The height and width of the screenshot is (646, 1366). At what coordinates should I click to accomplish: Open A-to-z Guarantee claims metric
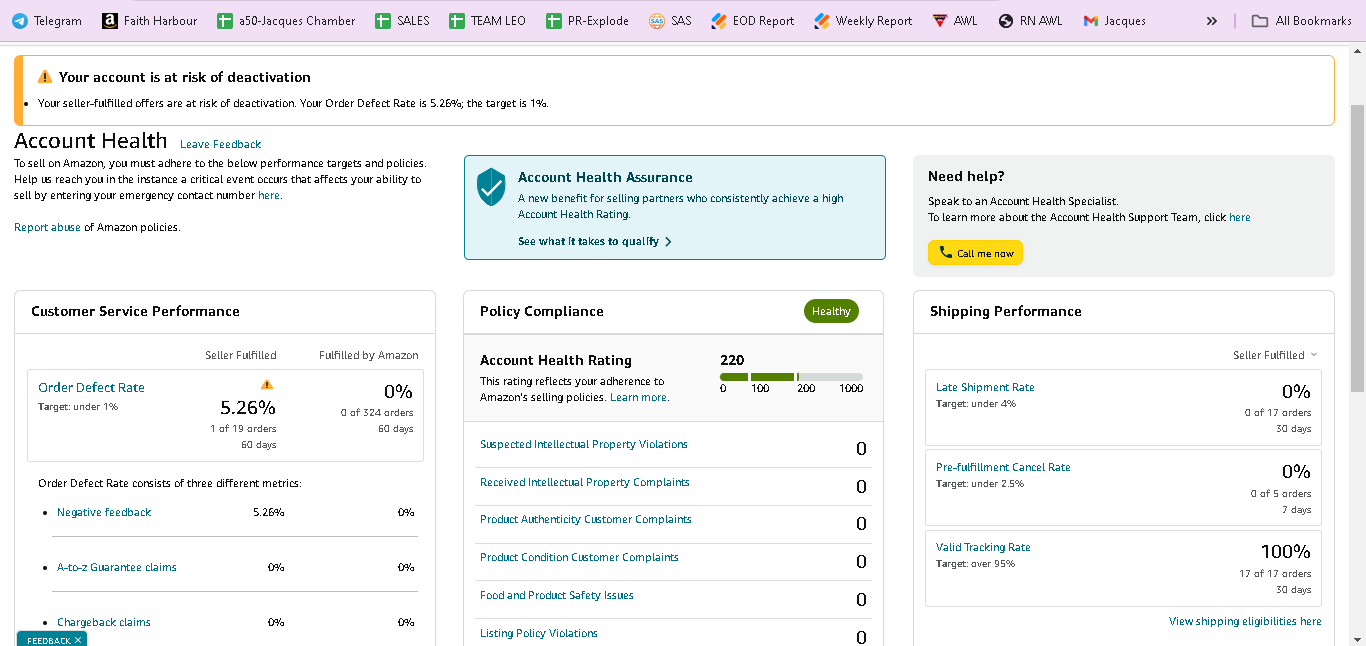[117, 567]
